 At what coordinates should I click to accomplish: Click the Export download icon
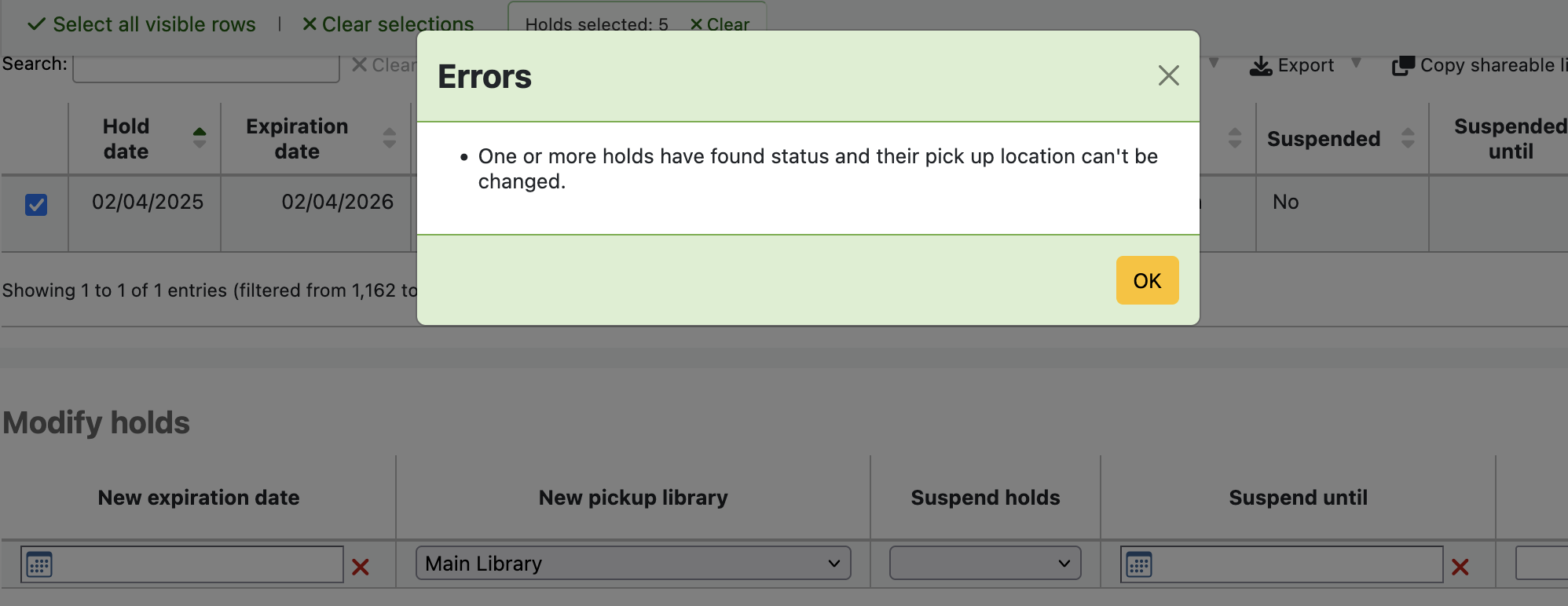[1261, 66]
